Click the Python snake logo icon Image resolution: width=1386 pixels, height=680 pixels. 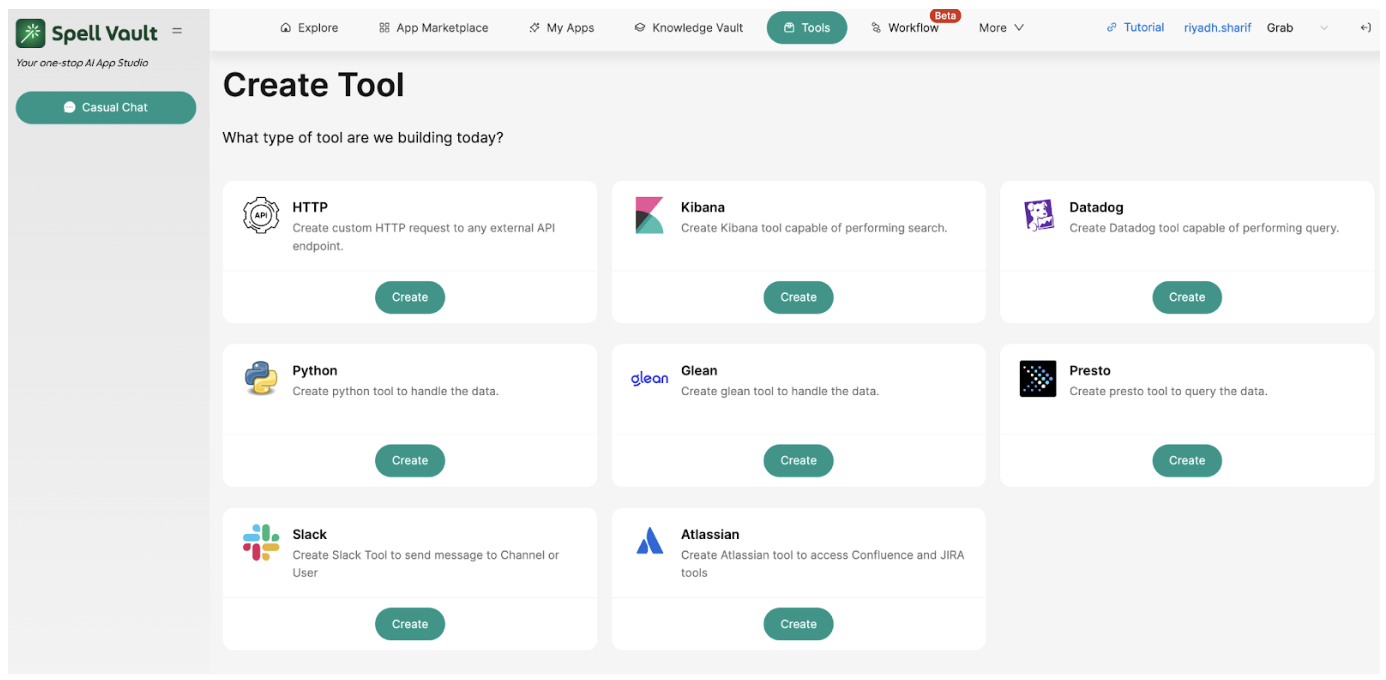coord(261,379)
